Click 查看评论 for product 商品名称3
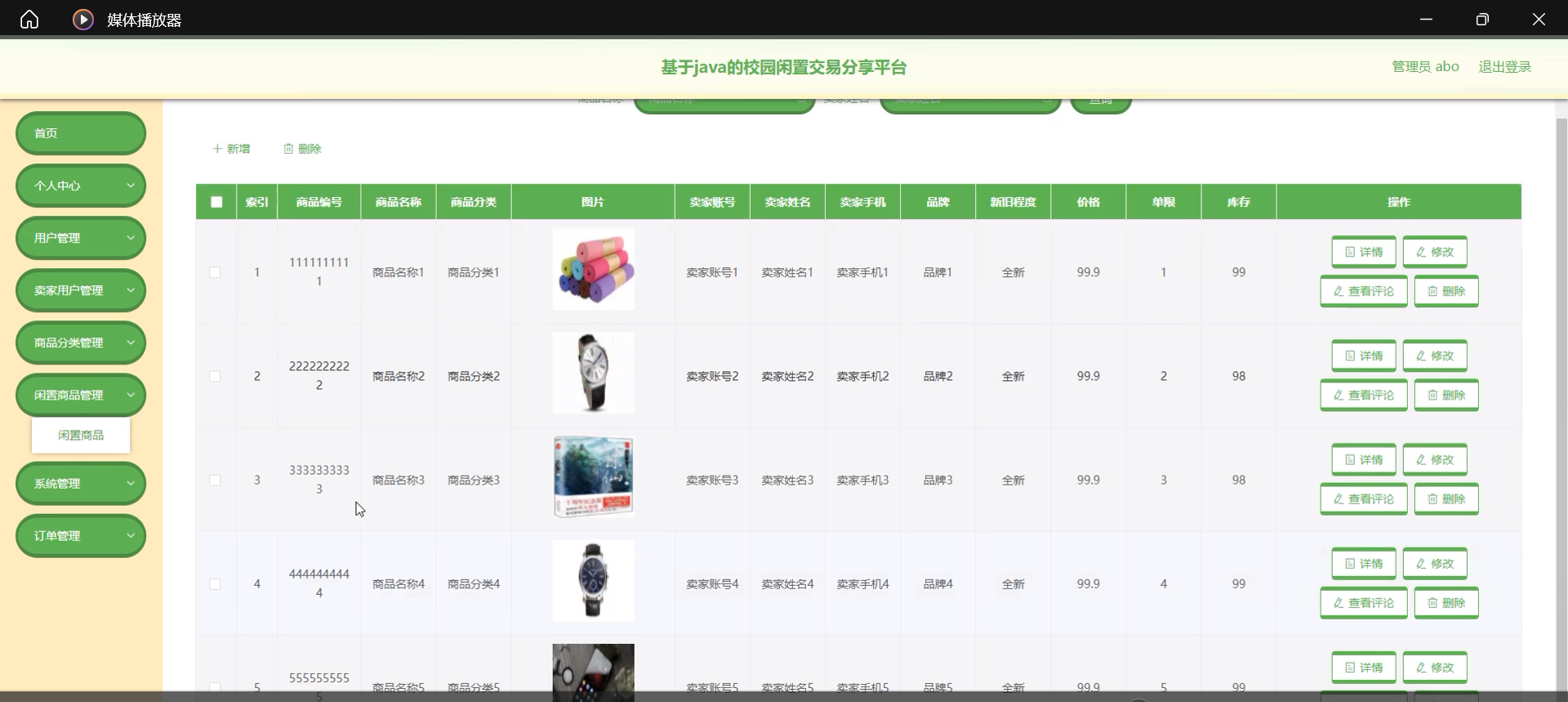 click(x=1364, y=499)
